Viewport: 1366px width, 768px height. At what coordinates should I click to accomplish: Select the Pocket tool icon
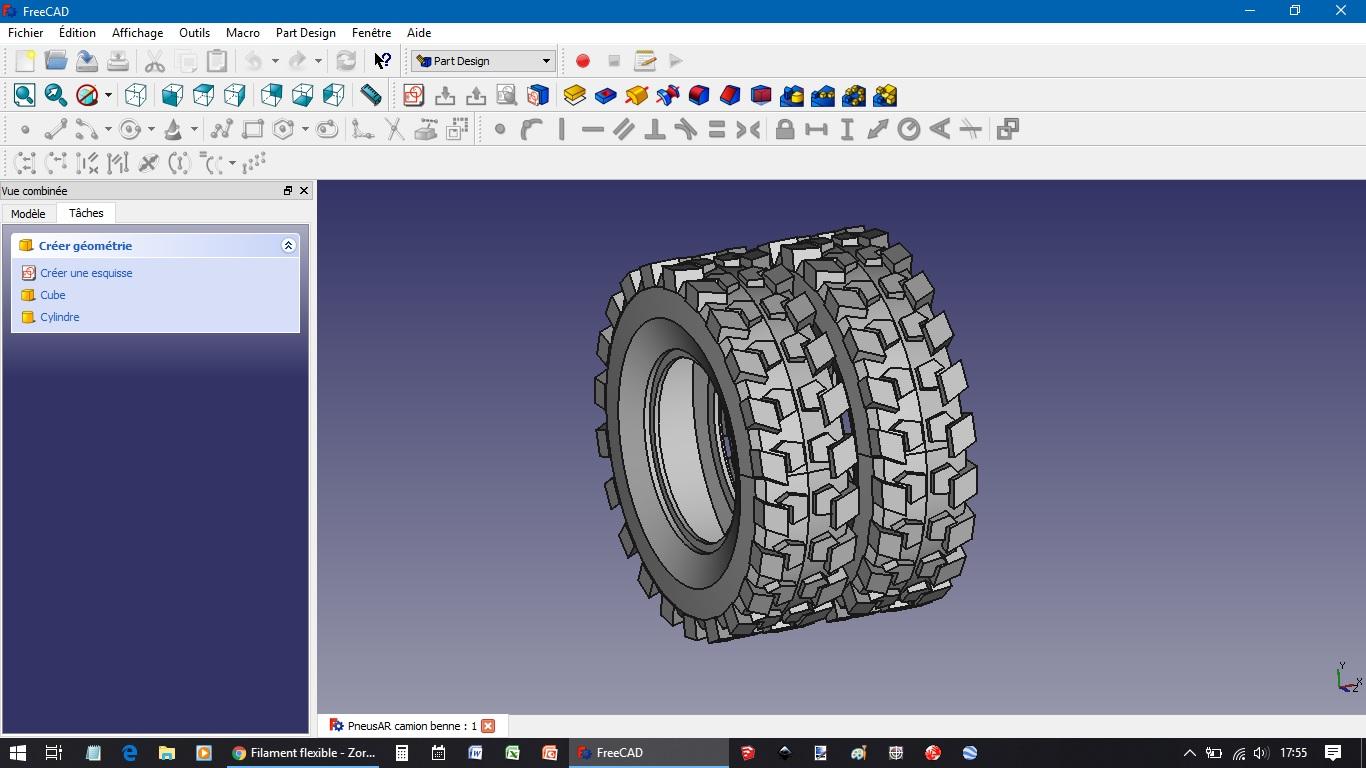tap(605, 95)
